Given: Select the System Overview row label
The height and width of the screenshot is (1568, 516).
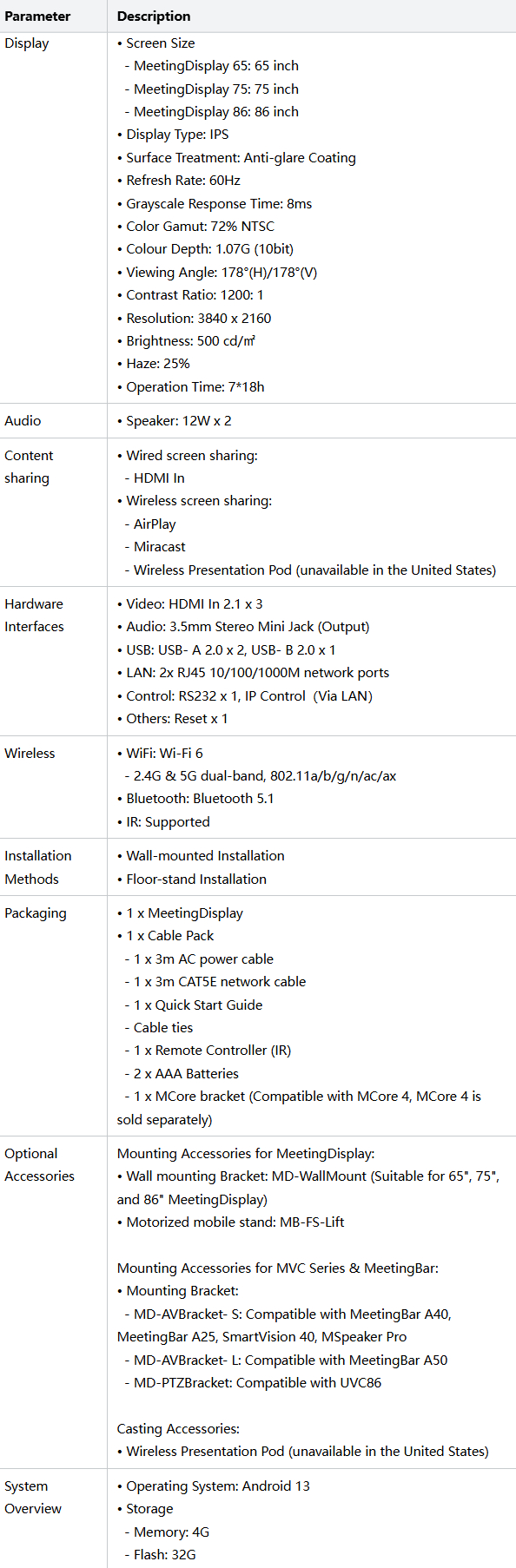Looking at the screenshot, I should pyautogui.click(x=33, y=1498).
